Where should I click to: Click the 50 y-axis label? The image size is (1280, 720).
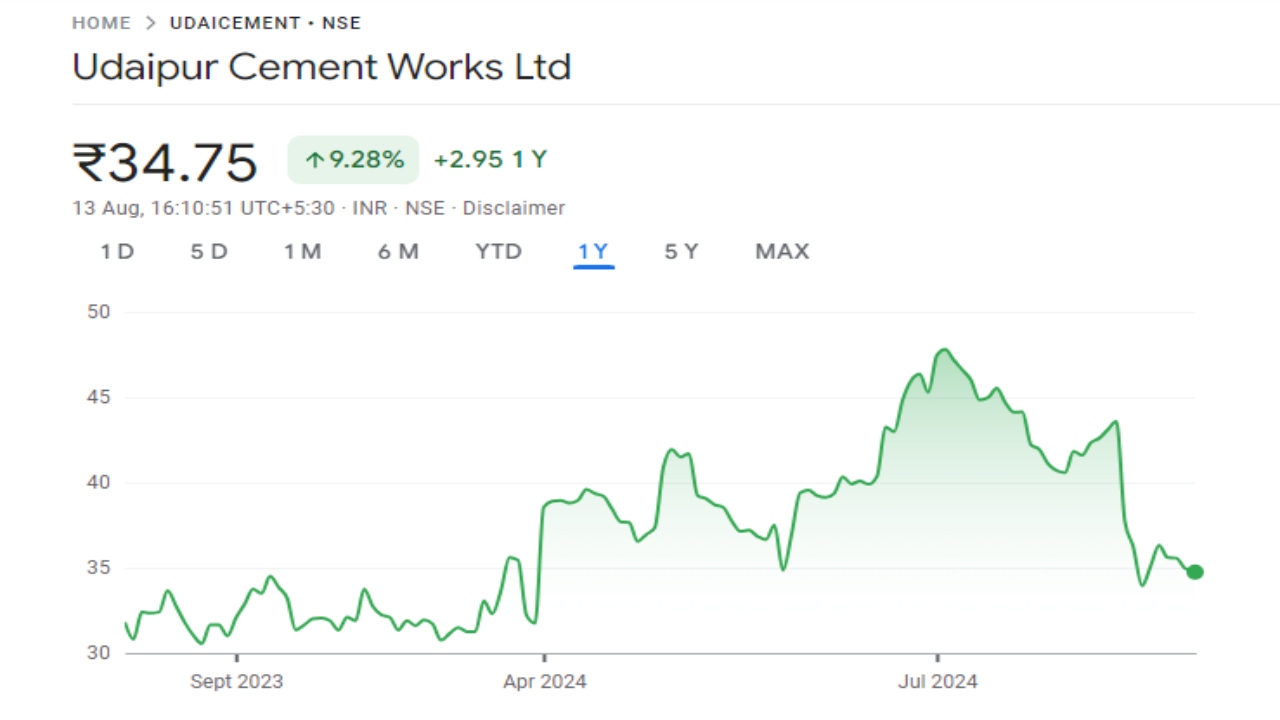click(x=99, y=312)
